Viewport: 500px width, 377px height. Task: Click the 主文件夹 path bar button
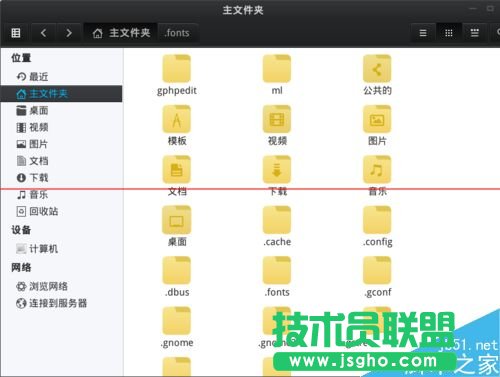[x=121, y=33]
